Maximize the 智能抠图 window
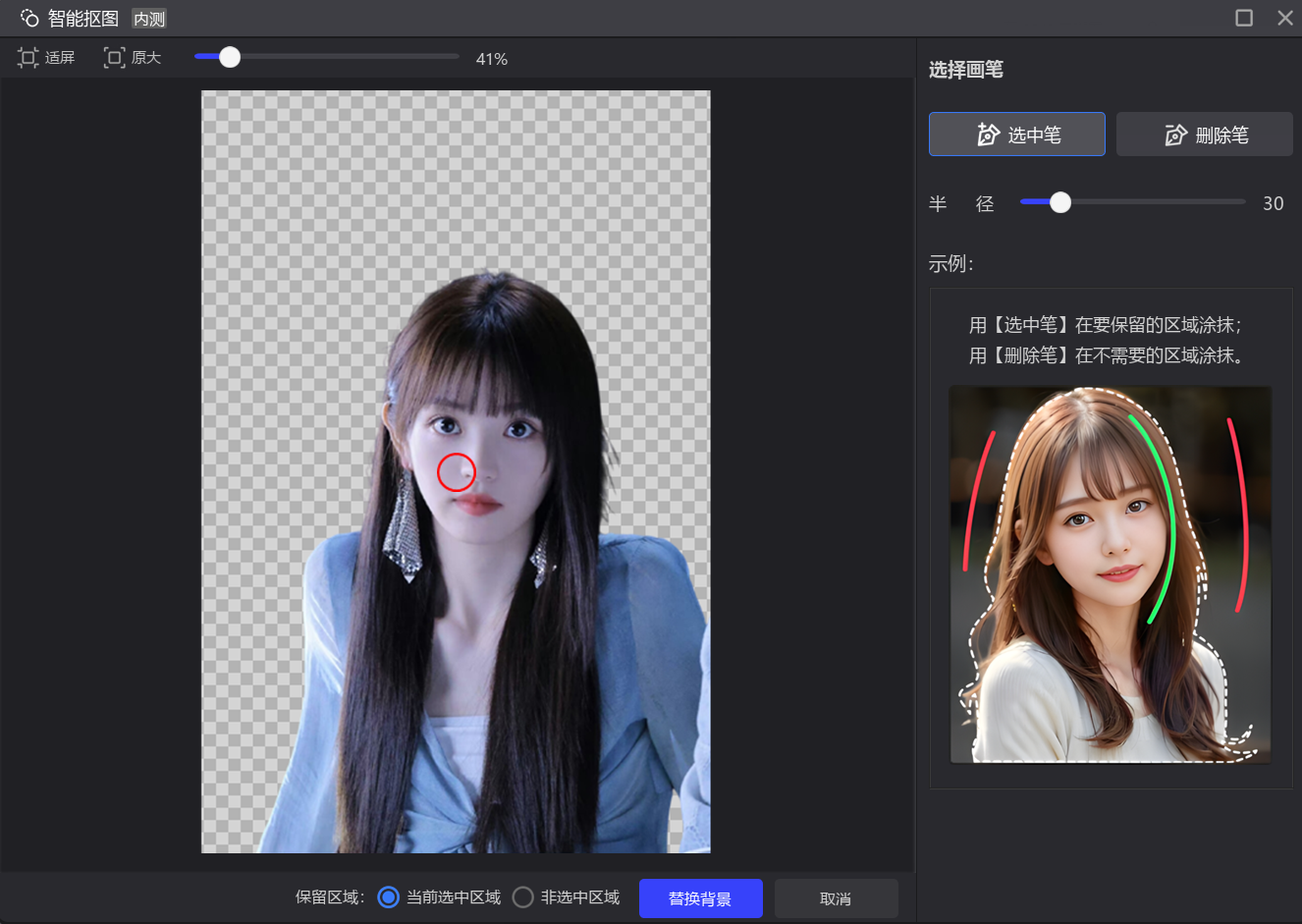1302x924 pixels. click(x=1244, y=18)
